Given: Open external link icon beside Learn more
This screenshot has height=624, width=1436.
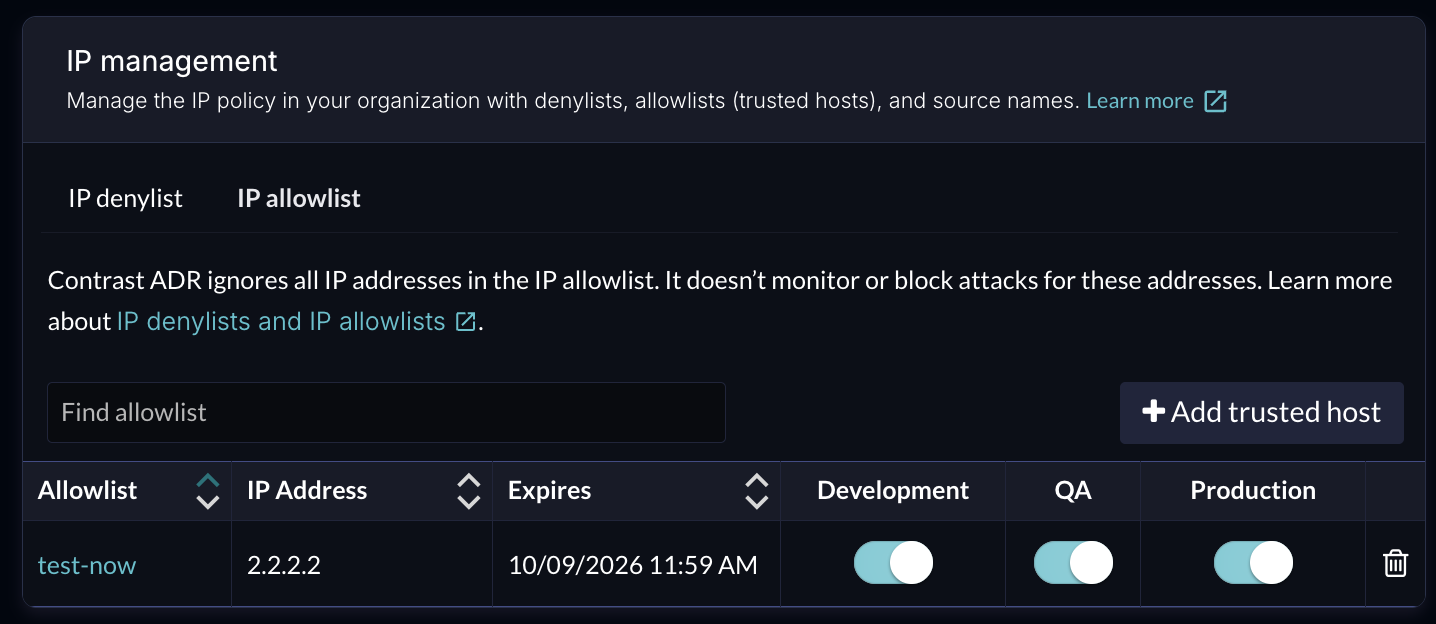Looking at the screenshot, I should (x=1215, y=101).
